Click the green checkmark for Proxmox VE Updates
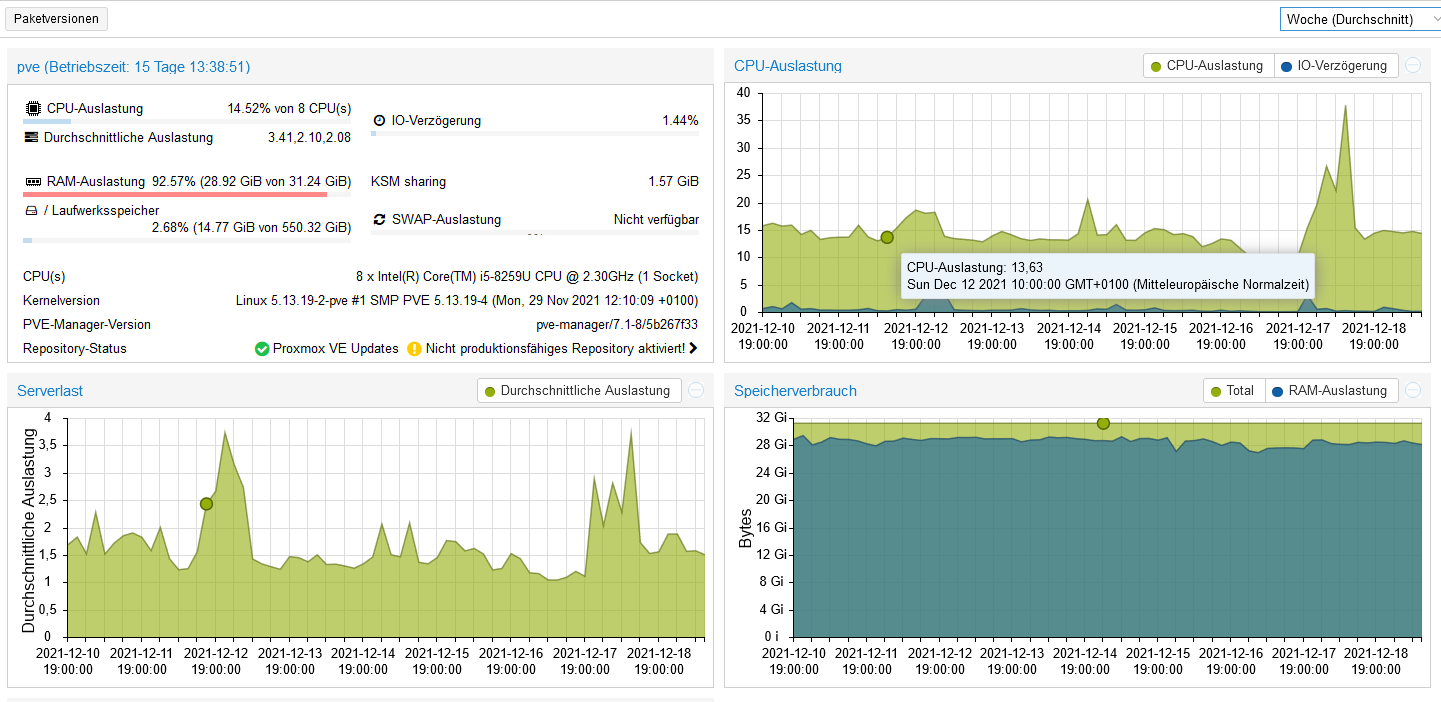Image resolution: width=1441 pixels, height=702 pixels. click(262, 349)
